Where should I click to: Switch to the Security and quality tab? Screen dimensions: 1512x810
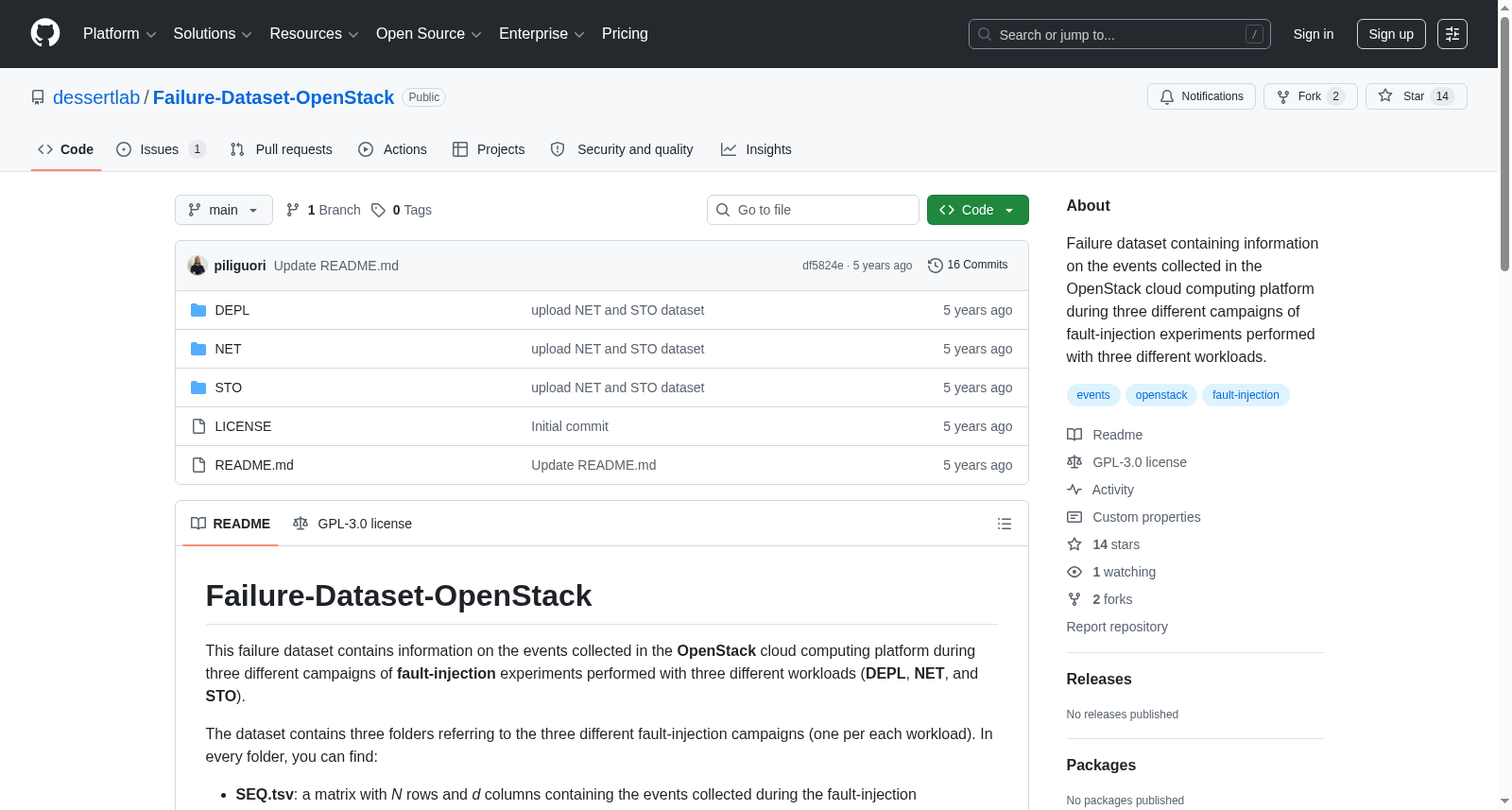[x=622, y=149]
